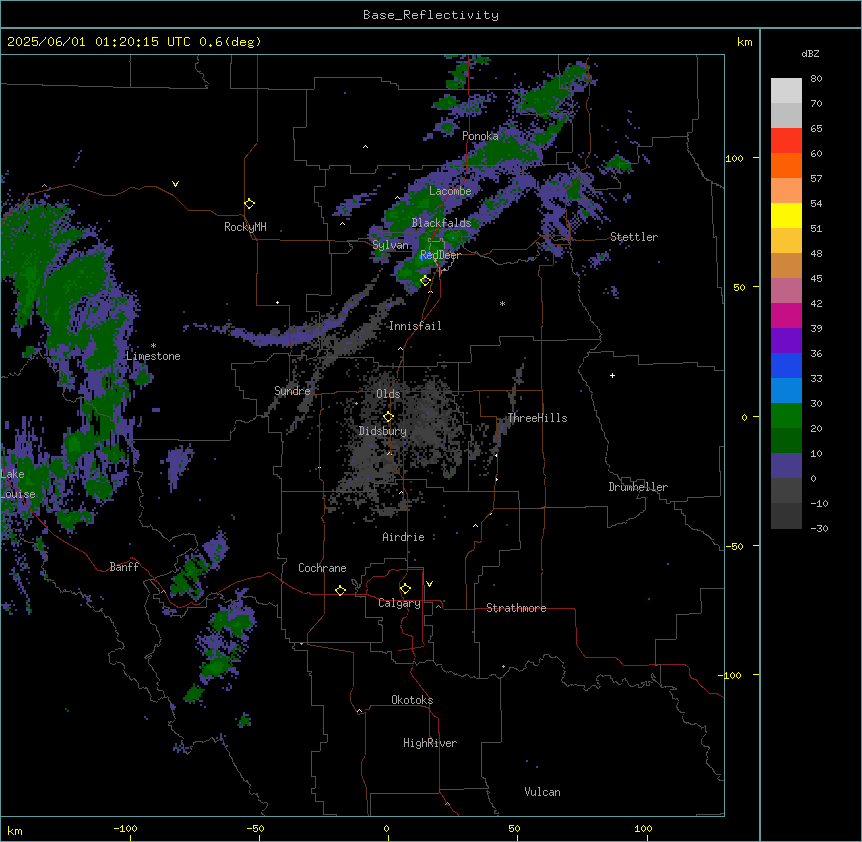Click the Base_Reflectivity title
862x842 pixels.
point(431,15)
